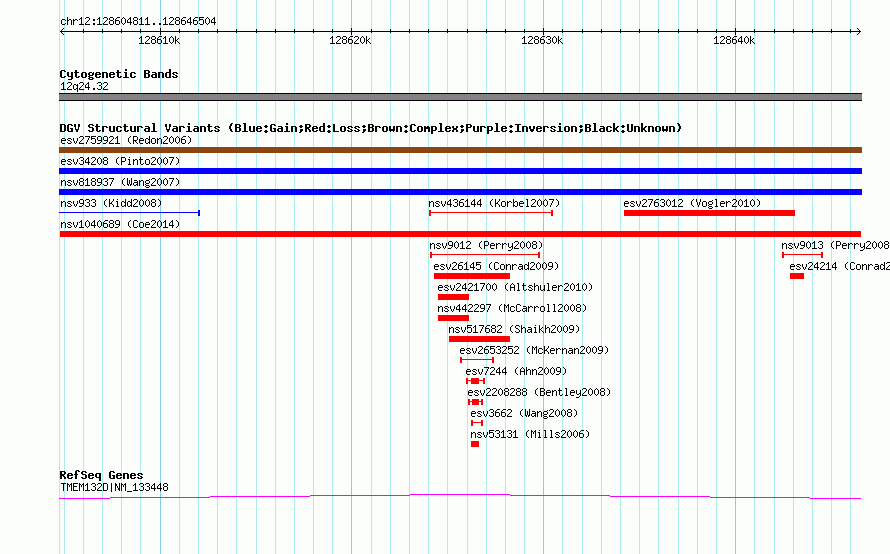Click the 128620k ruler tick label
The image size is (890, 554).
(x=350, y=40)
